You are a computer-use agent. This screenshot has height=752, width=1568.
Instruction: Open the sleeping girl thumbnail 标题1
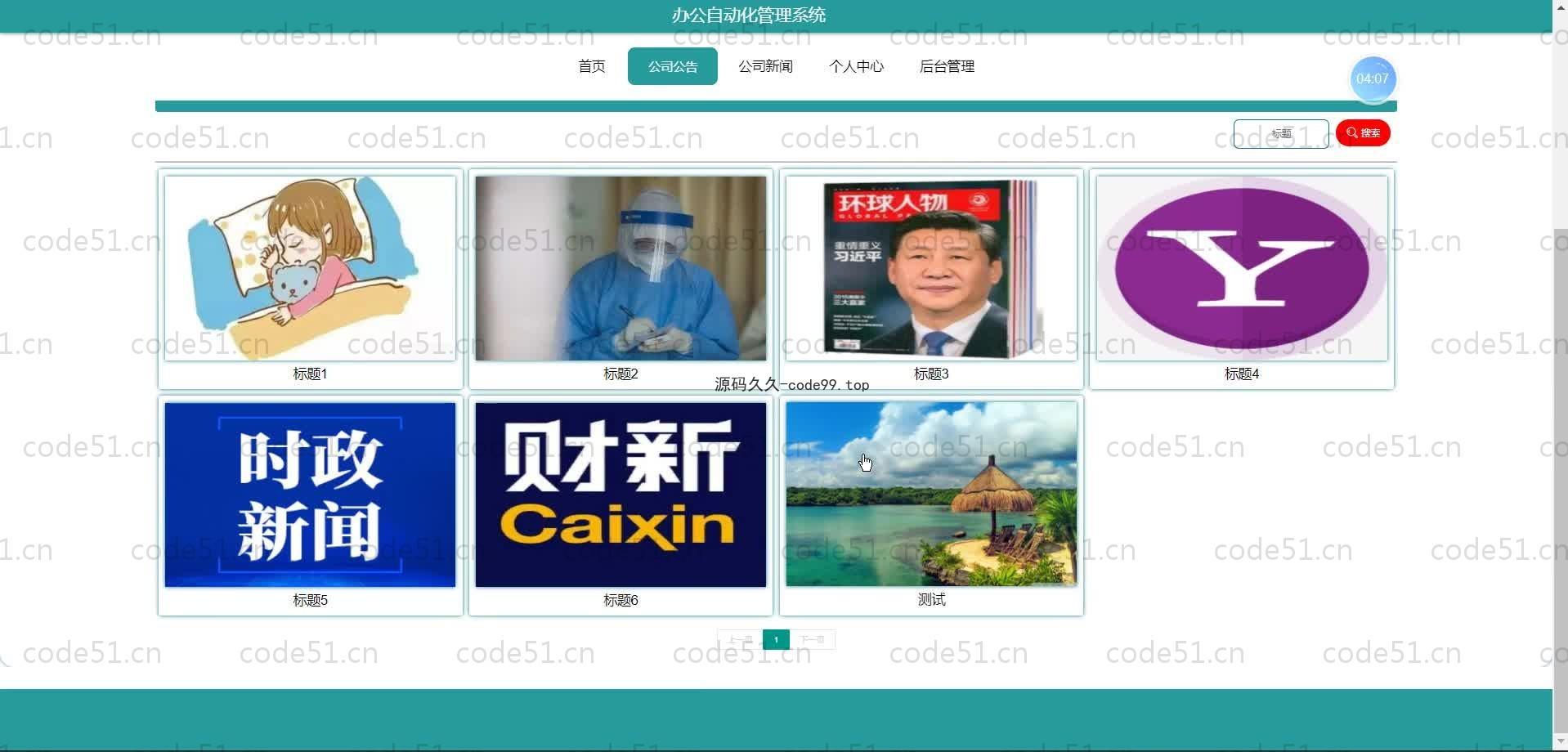(x=310, y=268)
